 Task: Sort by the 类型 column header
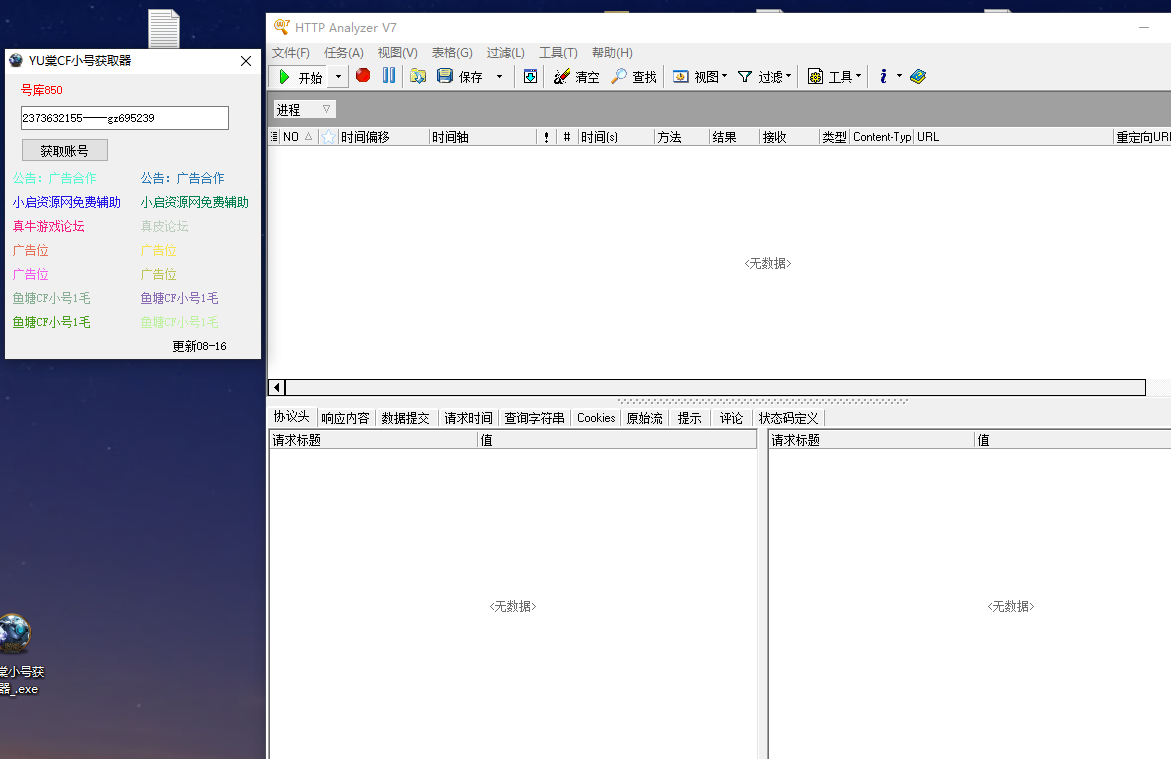tap(834, 137)
